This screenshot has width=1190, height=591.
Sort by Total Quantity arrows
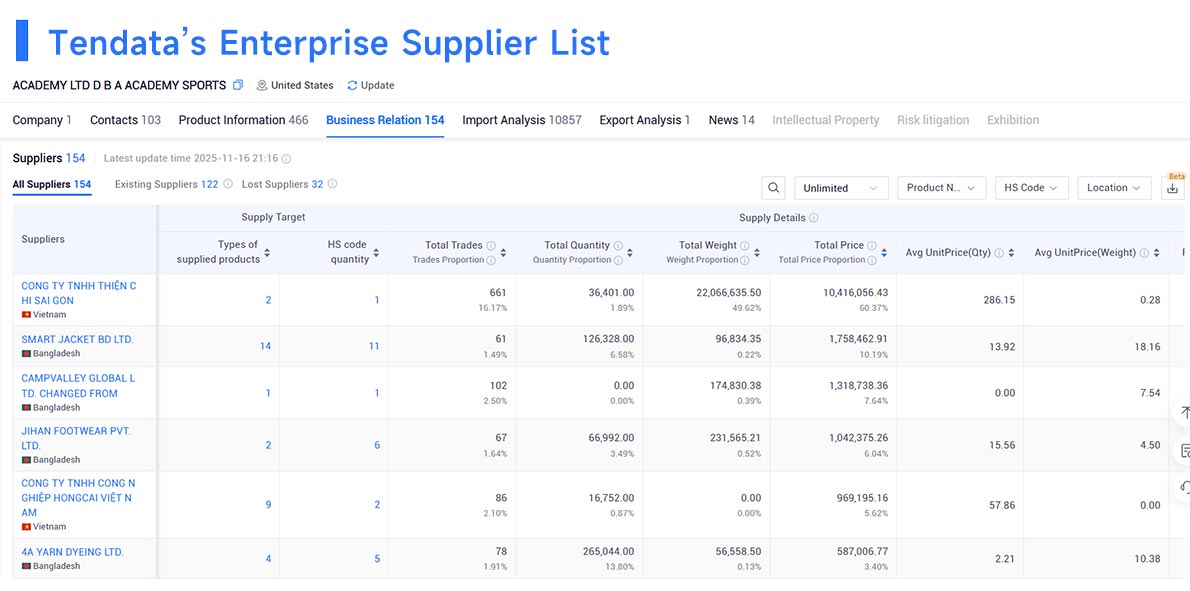(631, 253)
